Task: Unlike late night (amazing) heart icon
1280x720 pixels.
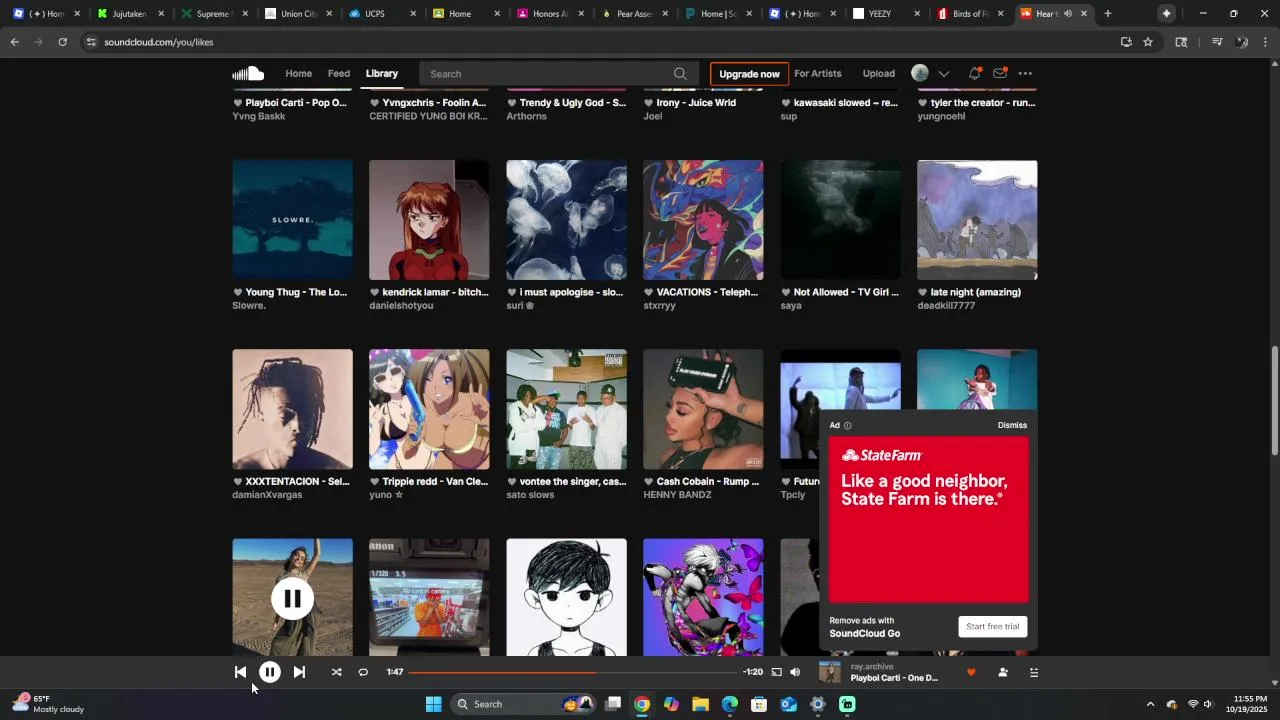Action: coord(923,292)
